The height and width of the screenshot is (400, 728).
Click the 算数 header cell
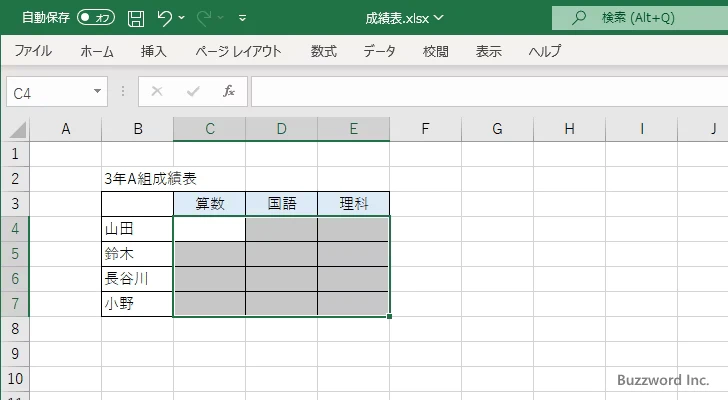209,204
